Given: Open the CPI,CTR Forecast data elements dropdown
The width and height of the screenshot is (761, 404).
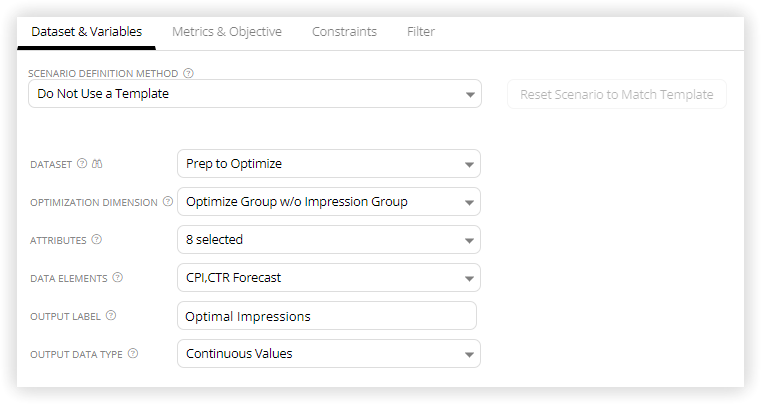Looking at the screenshot, I should 329,278.
